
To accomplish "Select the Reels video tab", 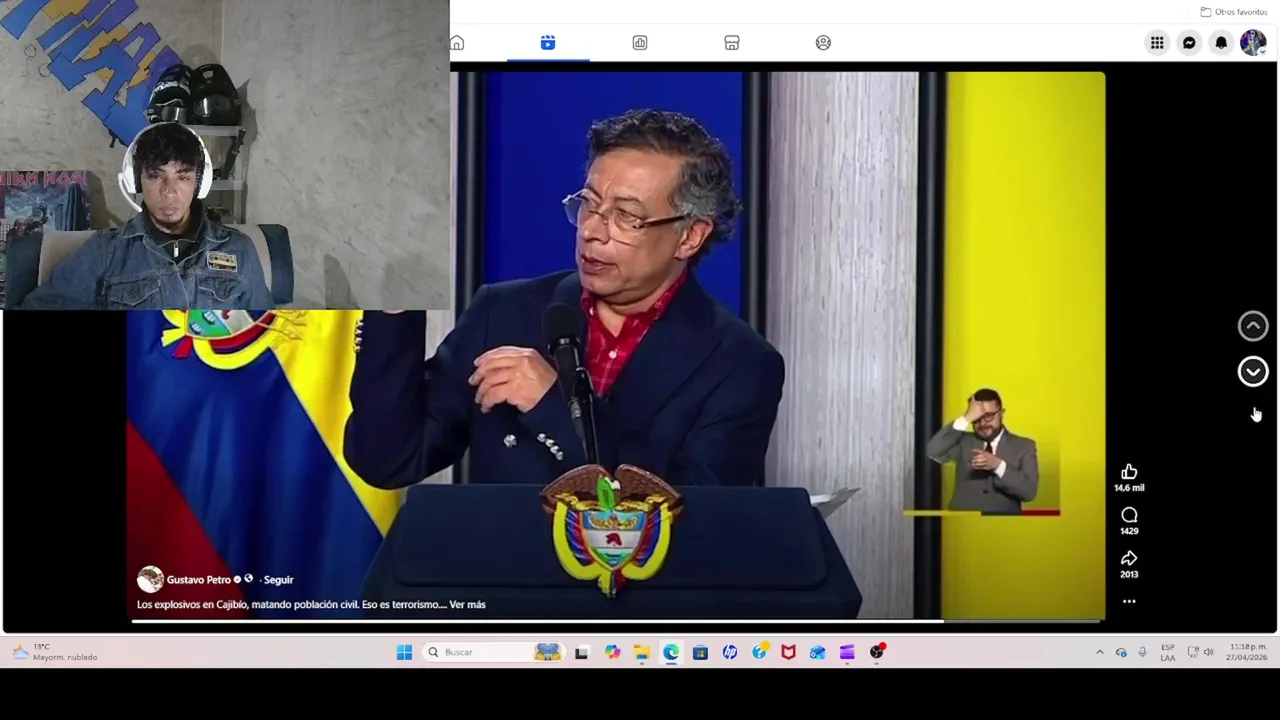I will click(x=548, y=43).
